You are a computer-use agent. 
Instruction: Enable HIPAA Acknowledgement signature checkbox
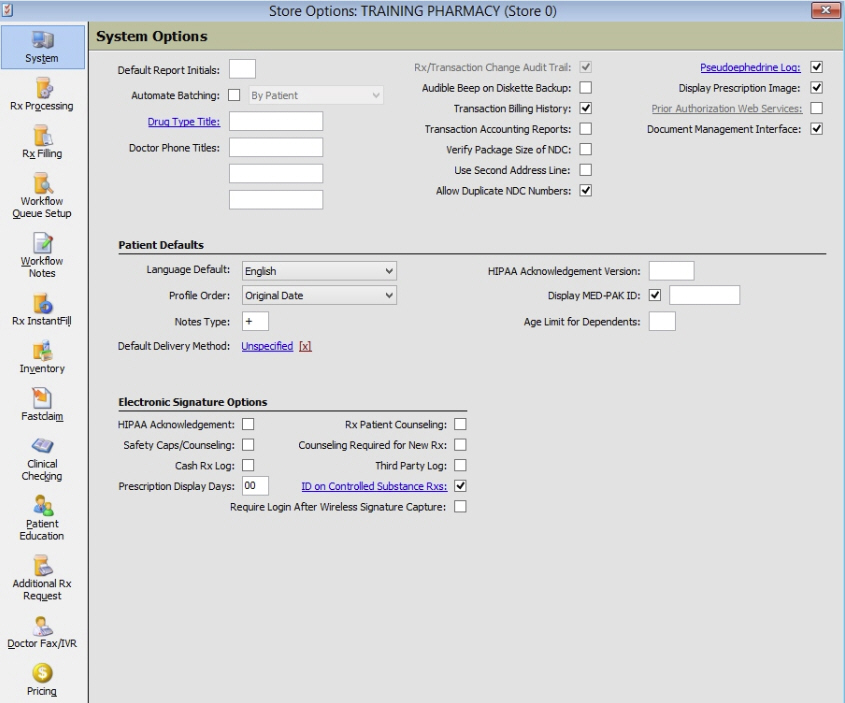pyautogui.click(x=248, y=424)
